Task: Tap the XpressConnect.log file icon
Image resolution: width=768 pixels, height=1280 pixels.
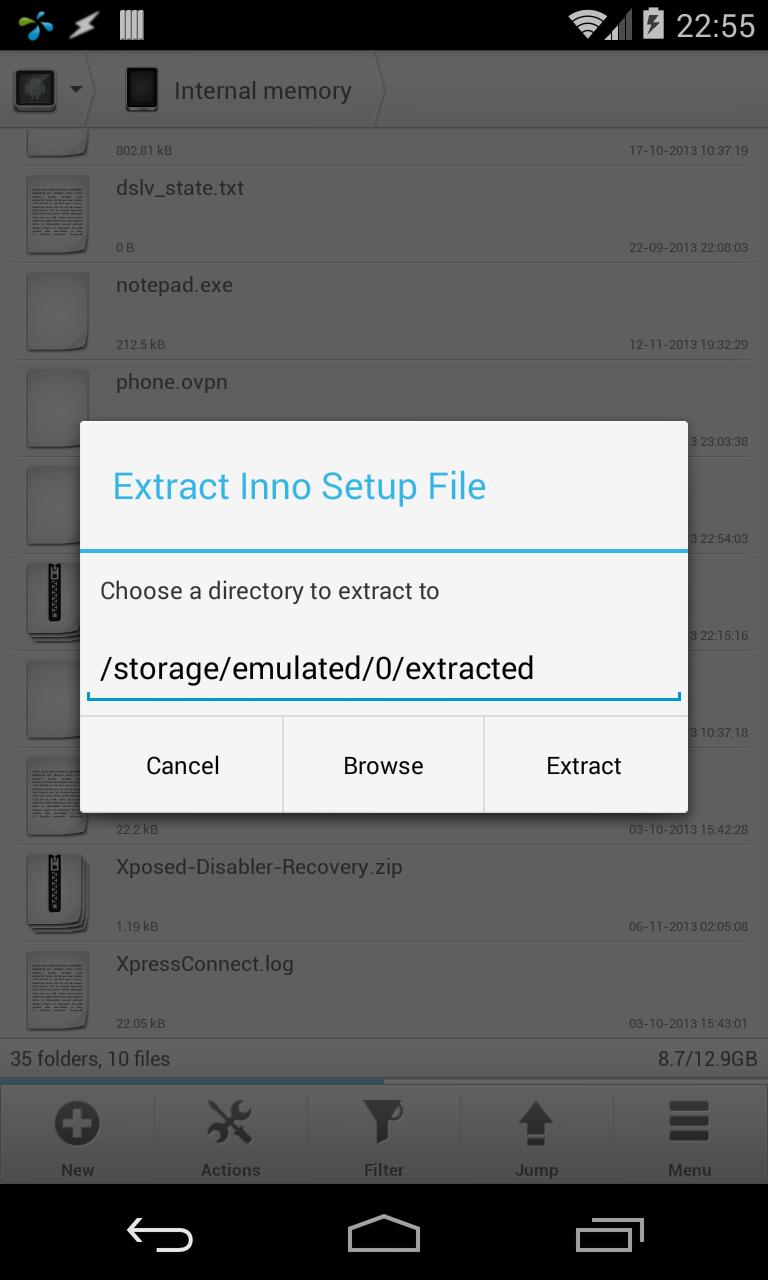Action: pyautogui.click(x=57, y=991)
